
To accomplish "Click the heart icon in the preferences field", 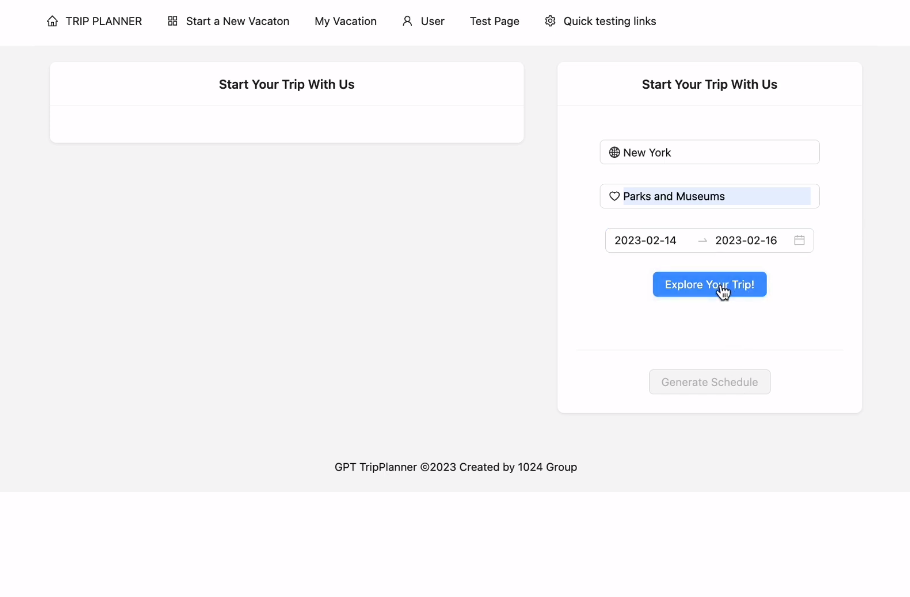I will coord(614,197).
